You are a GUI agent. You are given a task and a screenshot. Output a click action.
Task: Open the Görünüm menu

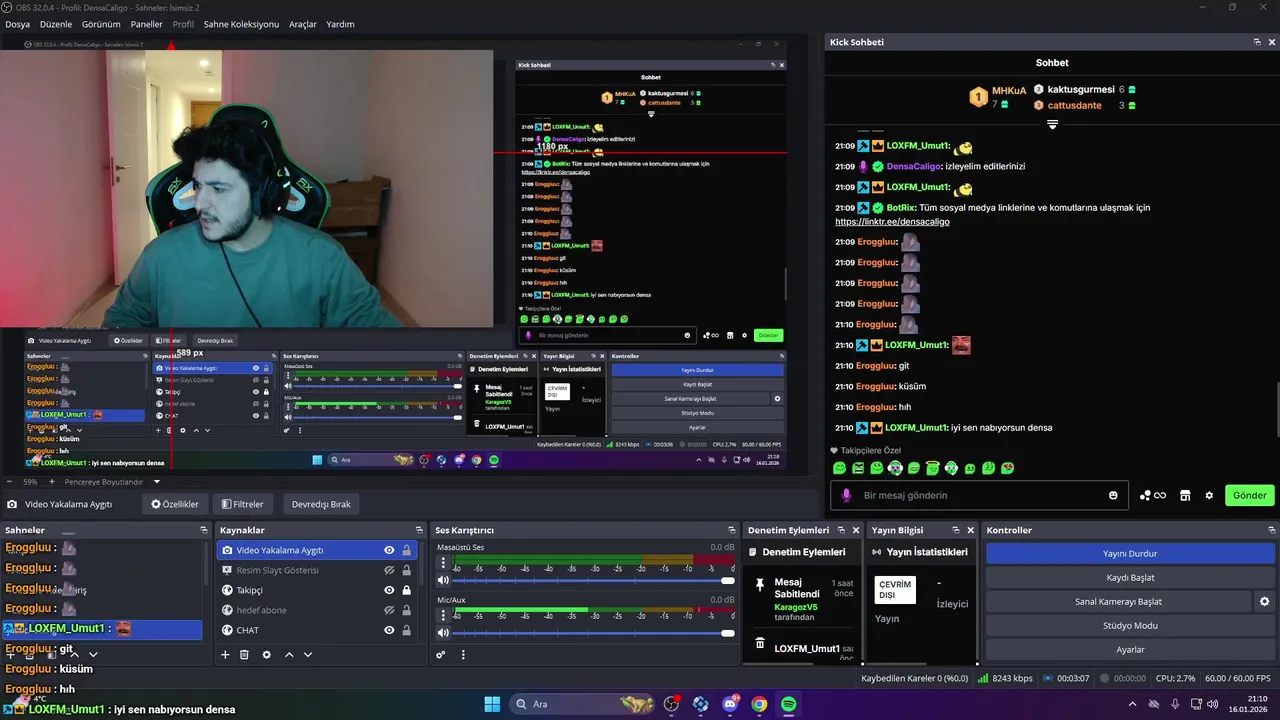click(x=101, y=24)
